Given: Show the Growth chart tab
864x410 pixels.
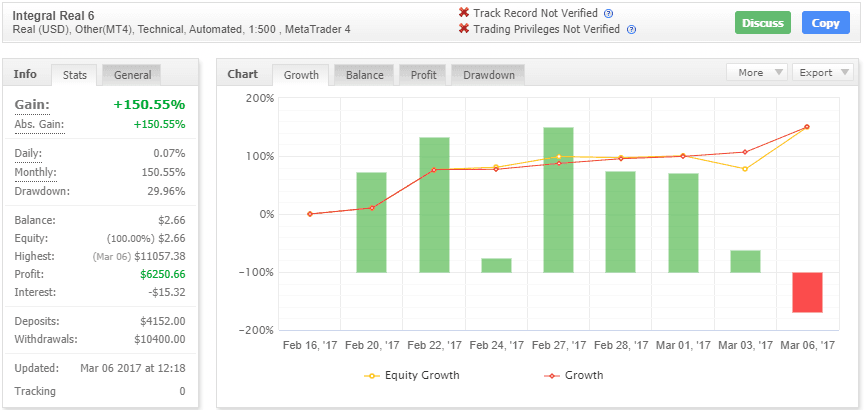Looking at the screenshot, I should click(x=301, y=75).
